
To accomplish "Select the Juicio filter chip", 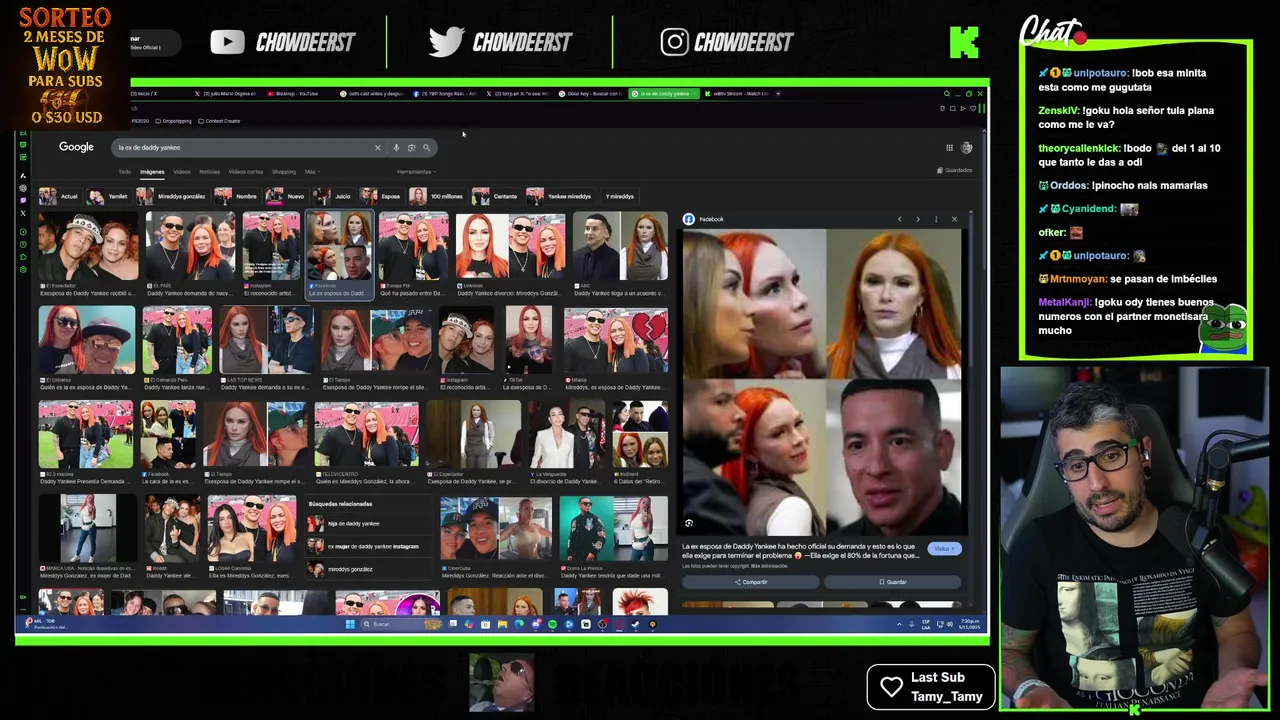I will pos(333,196).
